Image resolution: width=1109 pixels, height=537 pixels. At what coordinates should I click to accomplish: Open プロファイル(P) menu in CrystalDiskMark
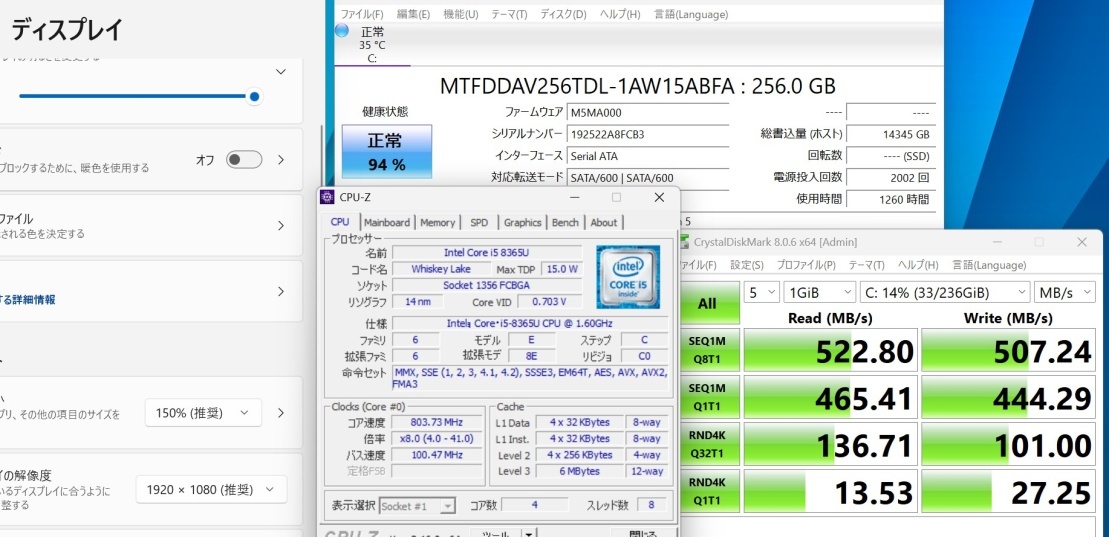(806, 265)
